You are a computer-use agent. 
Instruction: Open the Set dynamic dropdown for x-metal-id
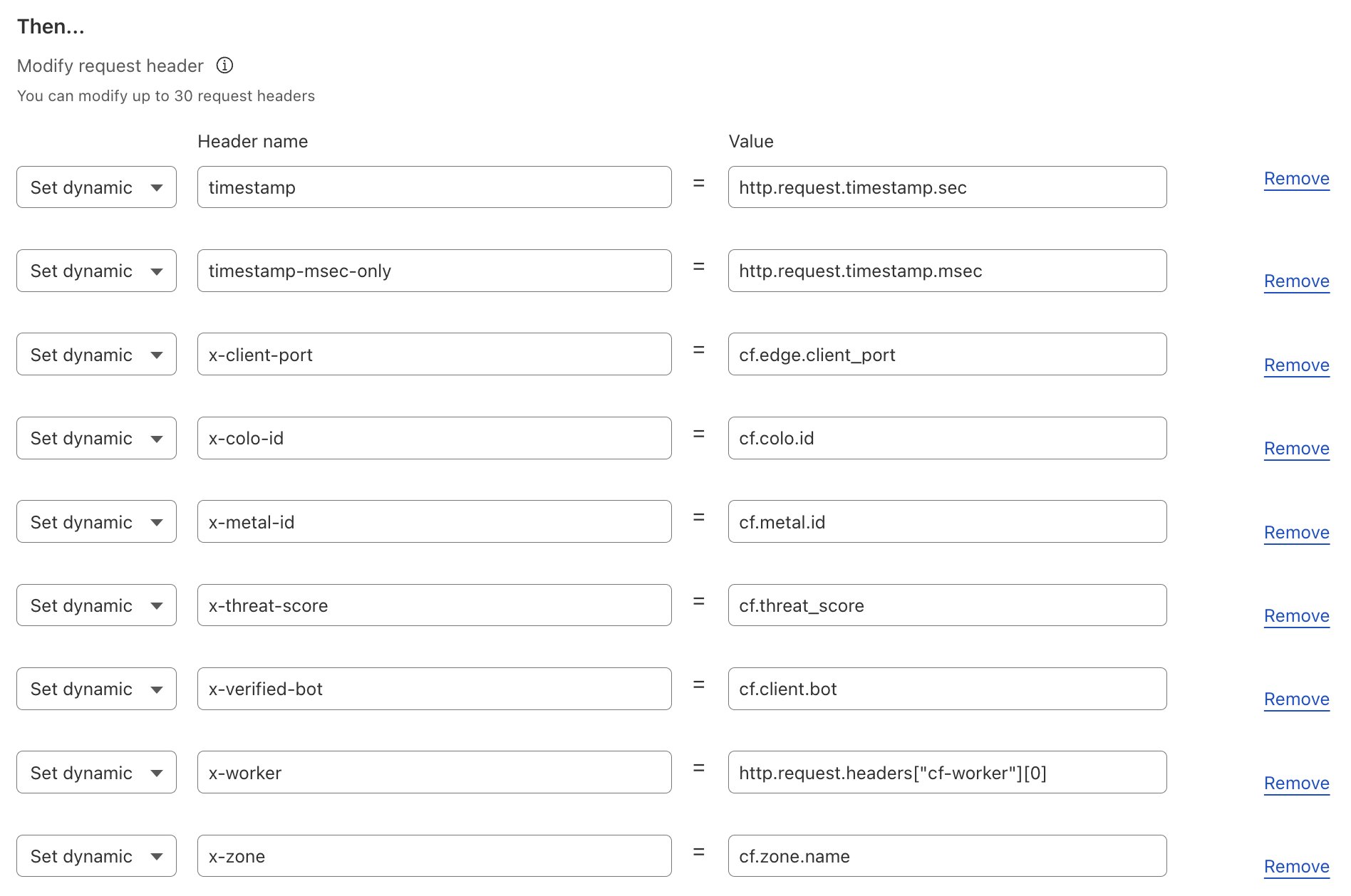point(96,522)
